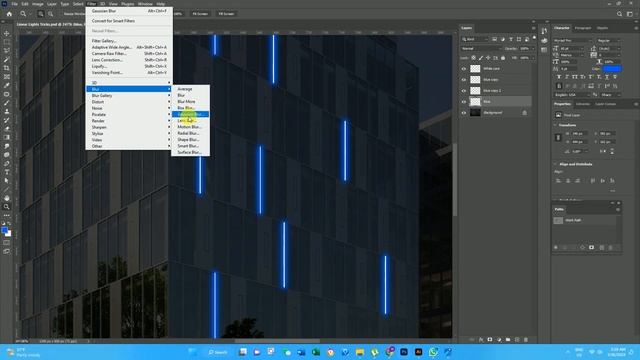Click the Fill Screen button
The width and height of the screenshot is (640, 360).
(226, 14)
